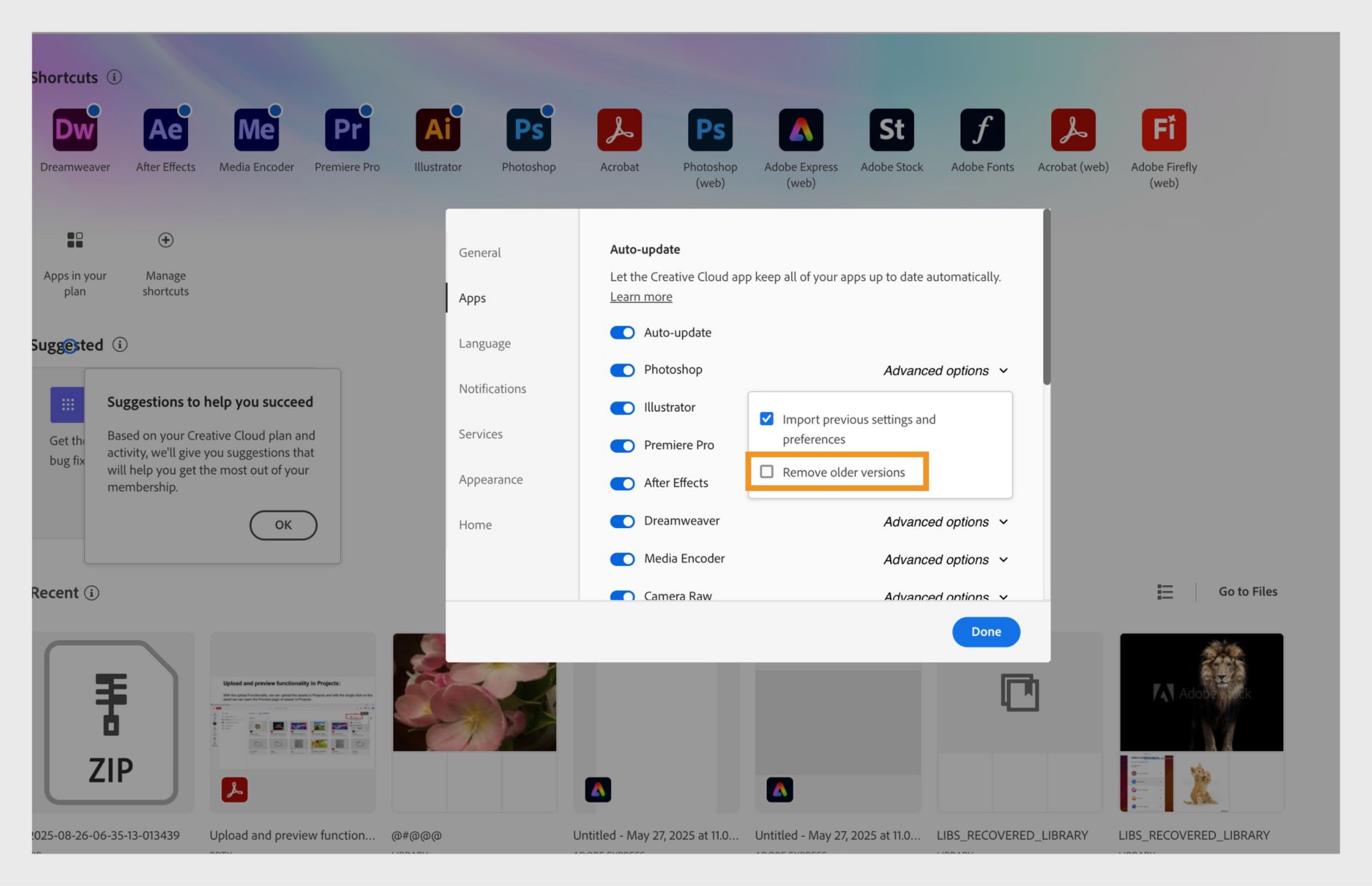Click the blue Done button
The image size is (1372, 886).
click(x=985, y=632)
